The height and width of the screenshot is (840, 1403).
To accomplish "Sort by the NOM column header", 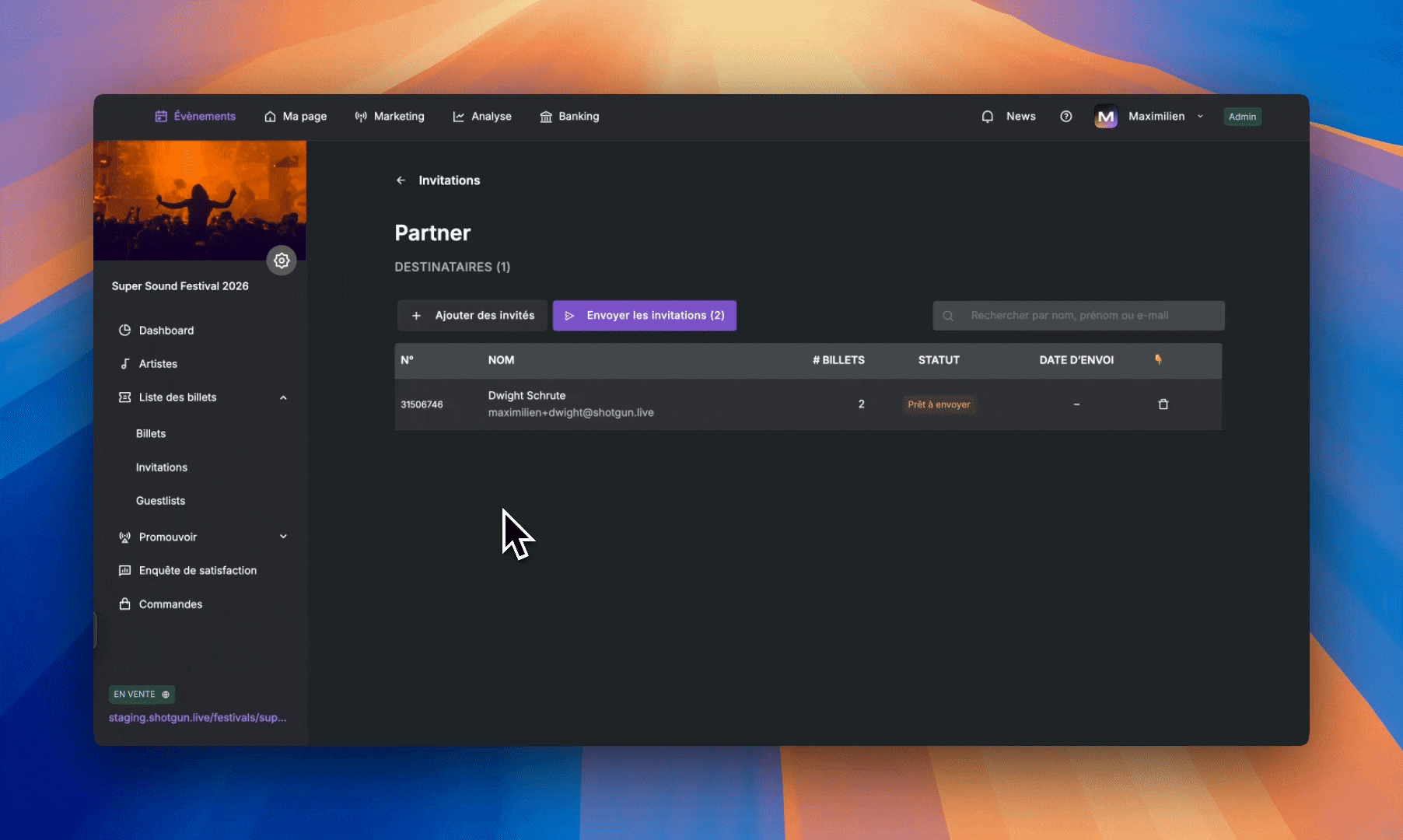I will 501,359.
